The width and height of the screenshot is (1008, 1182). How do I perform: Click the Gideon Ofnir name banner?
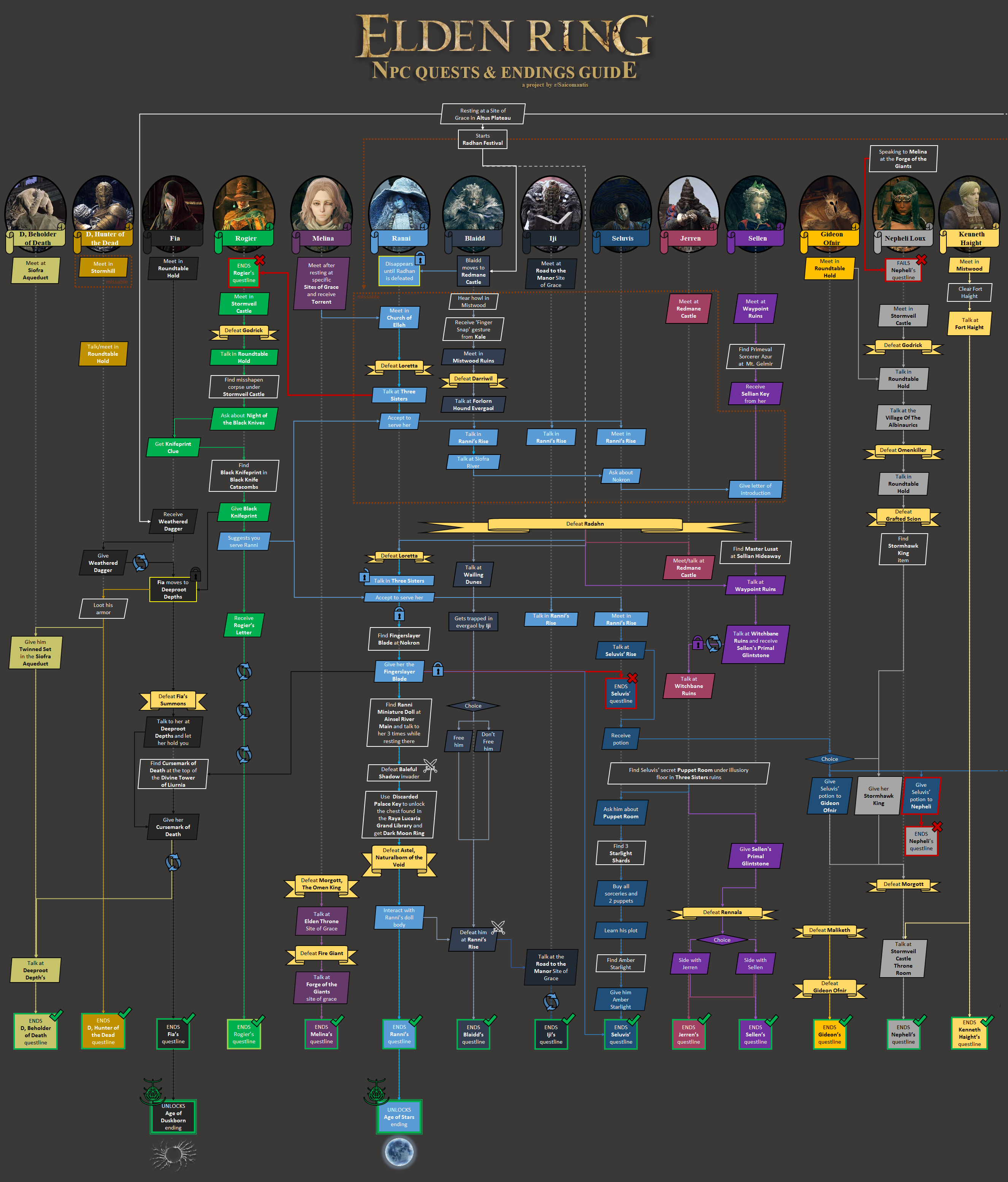click(831, 238)
